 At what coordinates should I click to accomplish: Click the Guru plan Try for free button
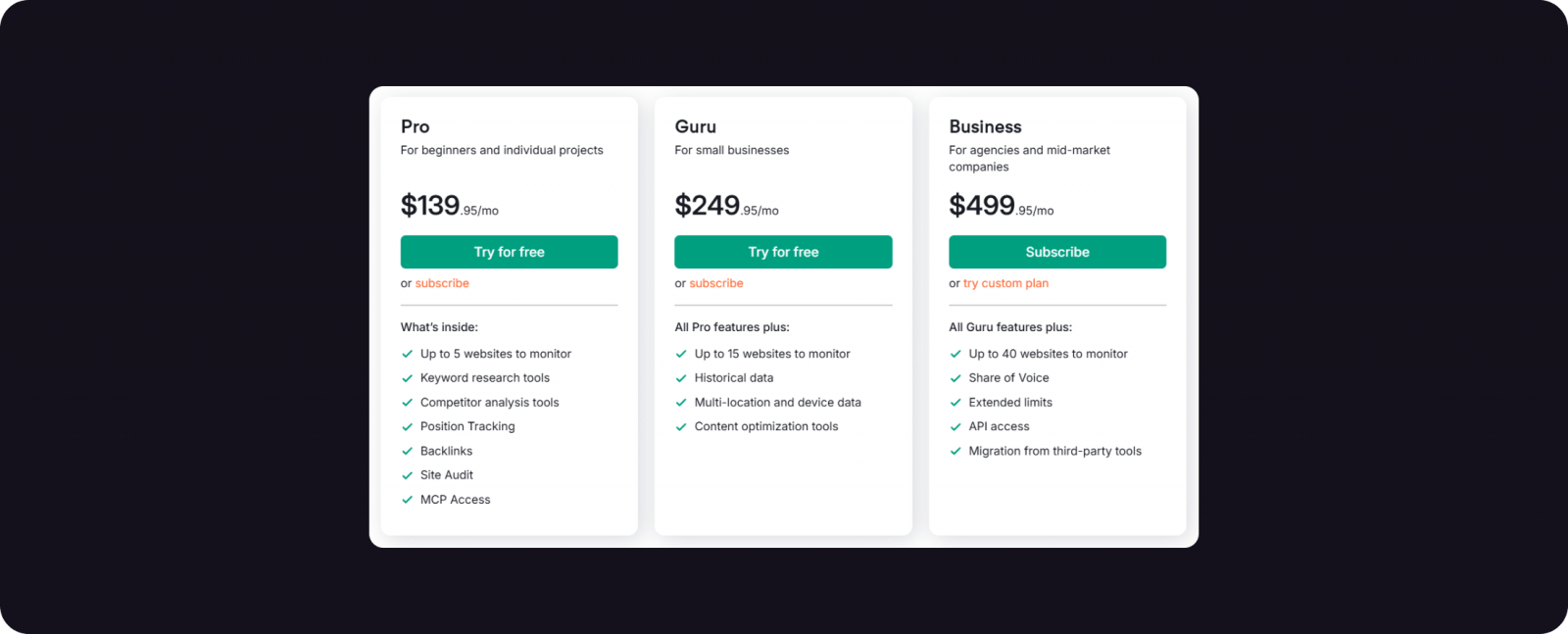click(783, 252)
